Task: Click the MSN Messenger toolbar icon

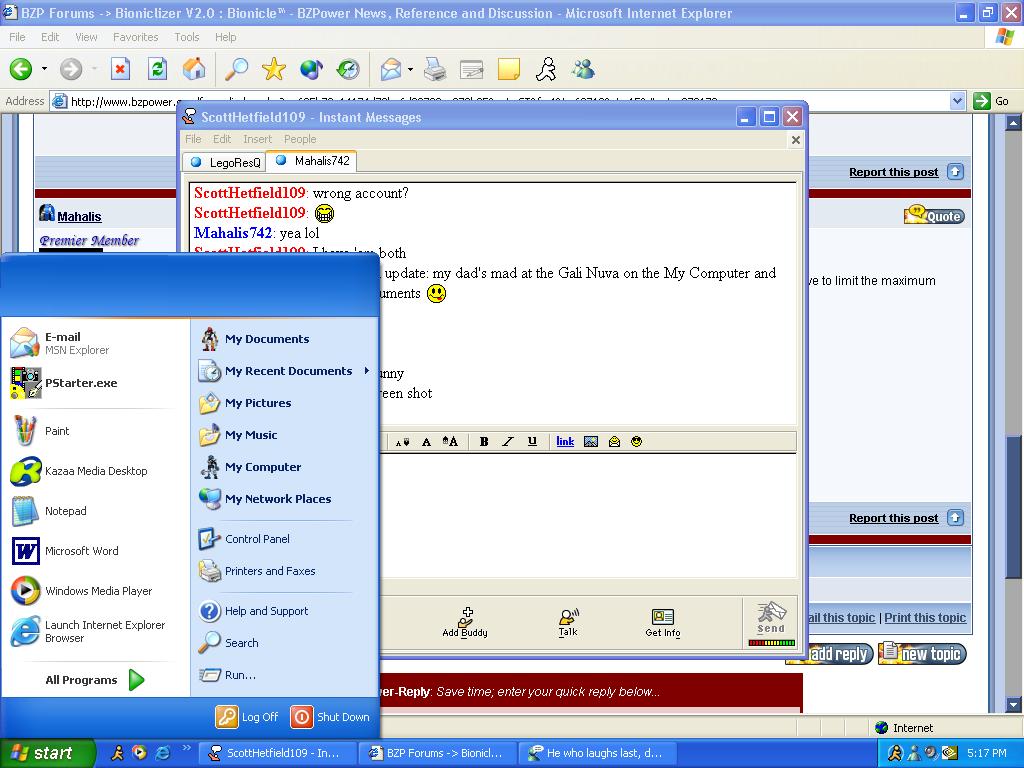Action: (583, 69)
